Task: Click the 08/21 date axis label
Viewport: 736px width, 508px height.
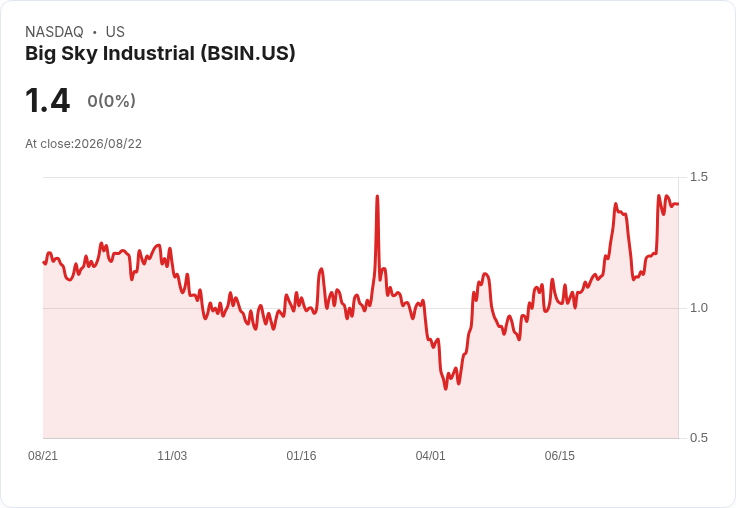Action: coord(43,456)
